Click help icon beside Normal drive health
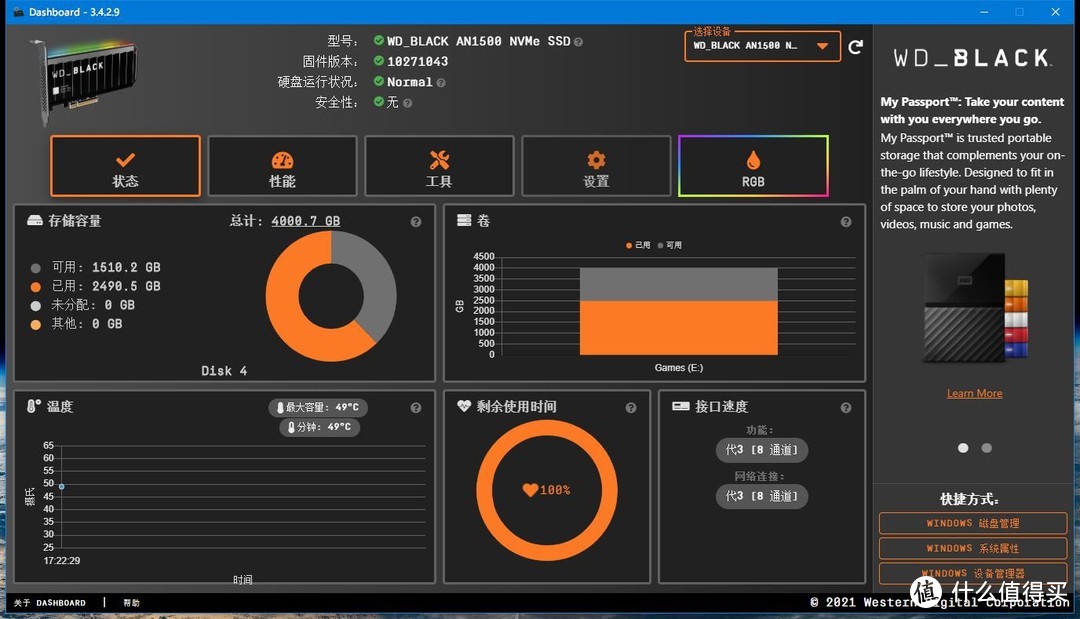 pos(441,83)
